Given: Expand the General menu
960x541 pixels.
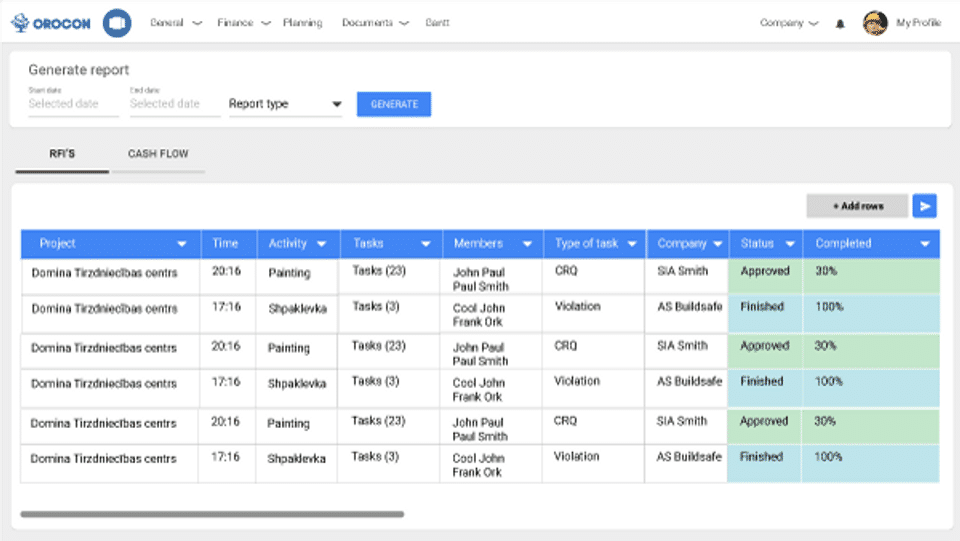Looking at the screenshot, I should tap(175, 23).
